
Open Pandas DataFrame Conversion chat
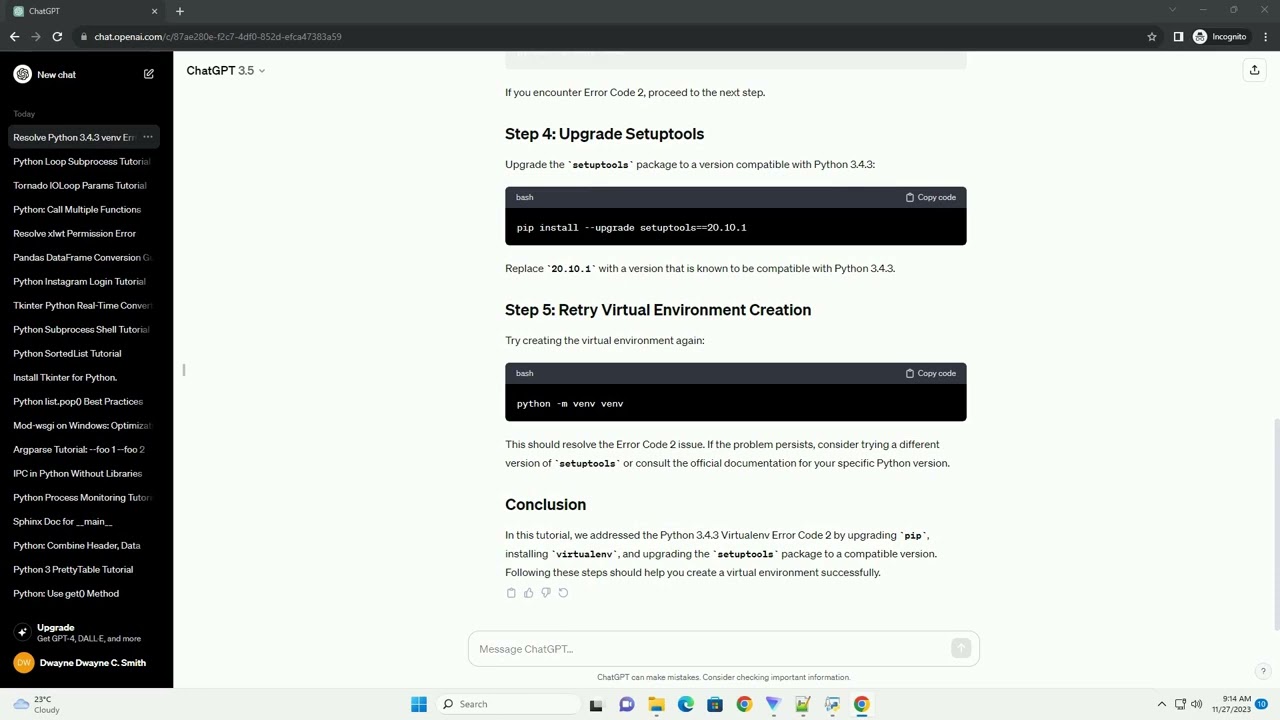click(x=83, y=257)
